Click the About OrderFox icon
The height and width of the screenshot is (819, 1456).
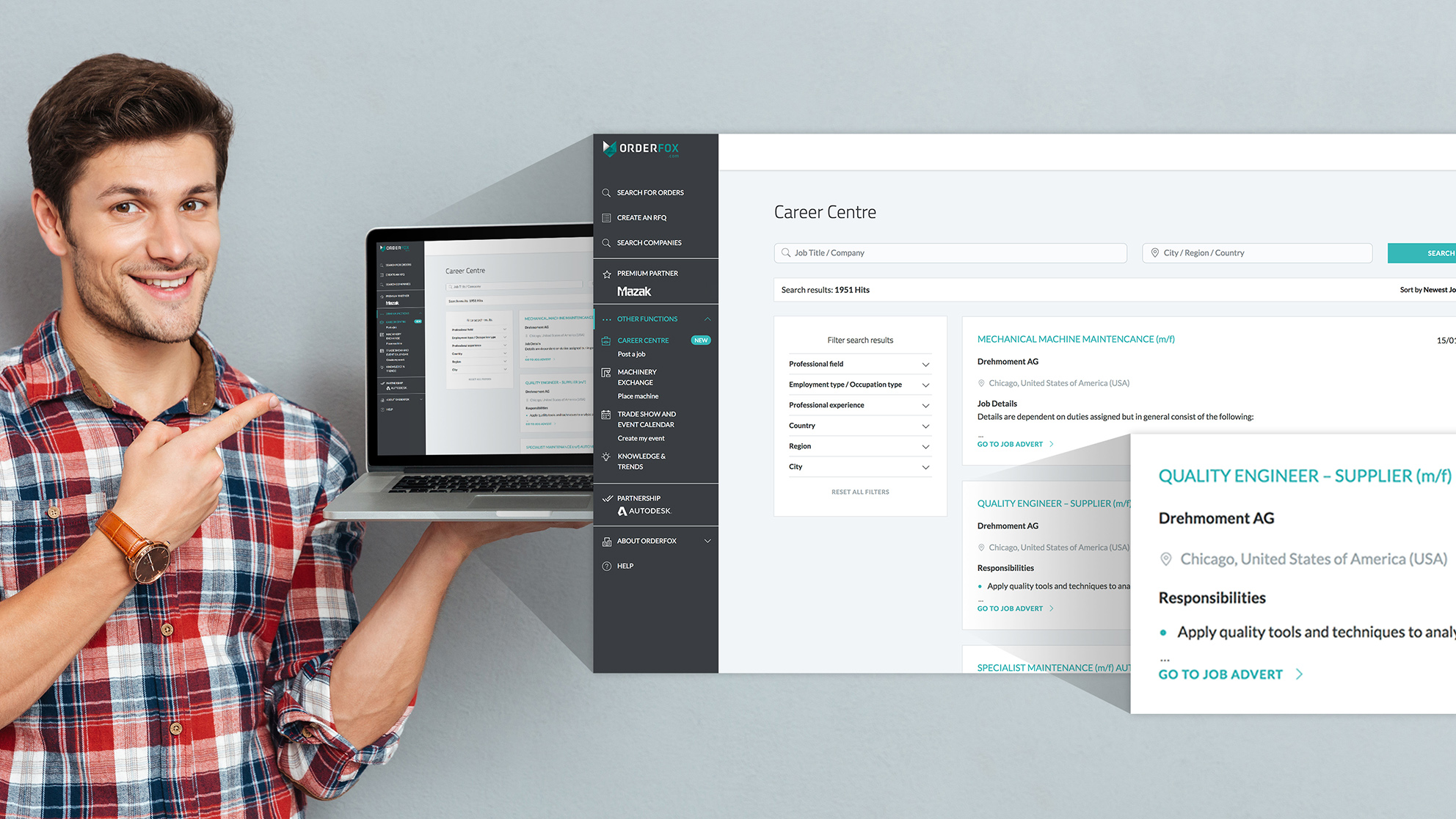tap(606, 540)
